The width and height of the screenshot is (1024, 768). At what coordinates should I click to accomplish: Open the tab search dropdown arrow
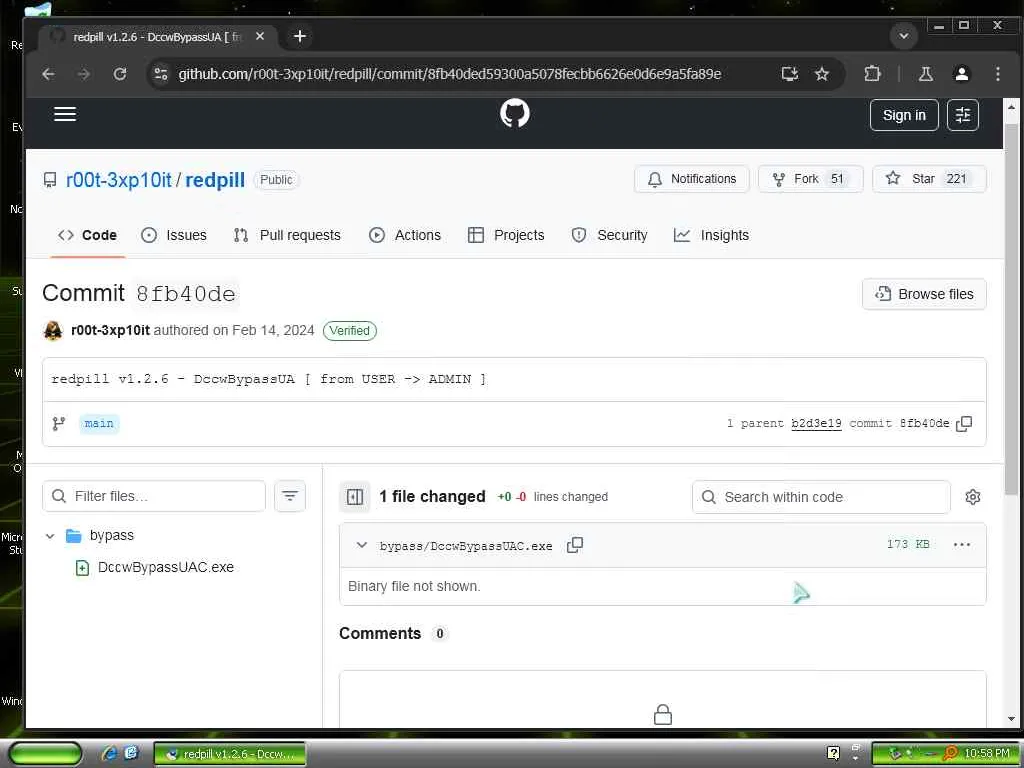click(904, 36)
